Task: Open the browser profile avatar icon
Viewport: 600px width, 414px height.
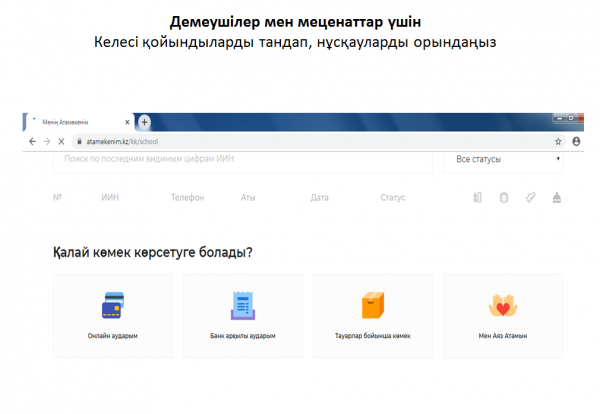Action: [577, 142]
